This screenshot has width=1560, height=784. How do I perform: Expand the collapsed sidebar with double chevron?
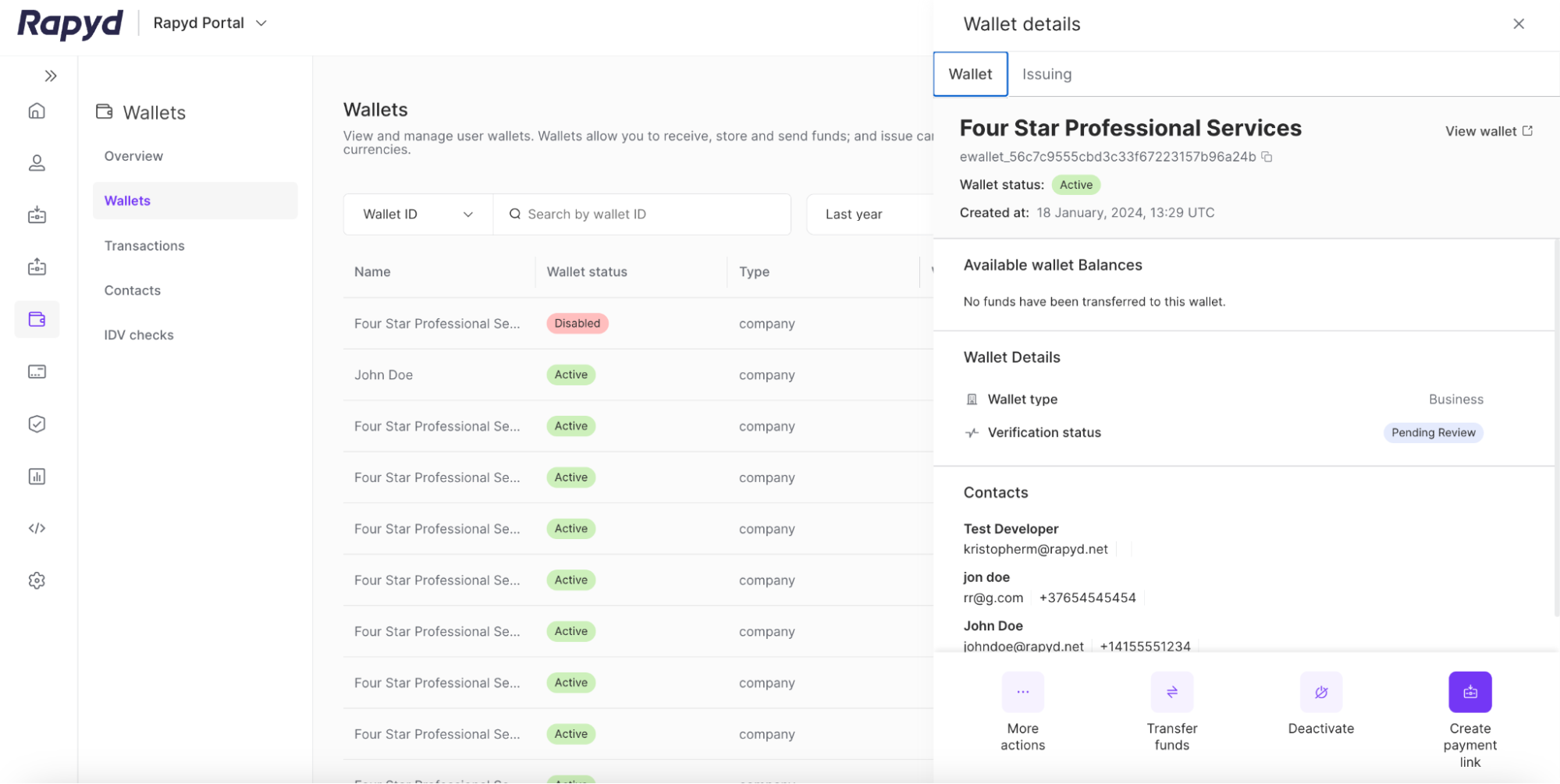click(x=51, y=76)
